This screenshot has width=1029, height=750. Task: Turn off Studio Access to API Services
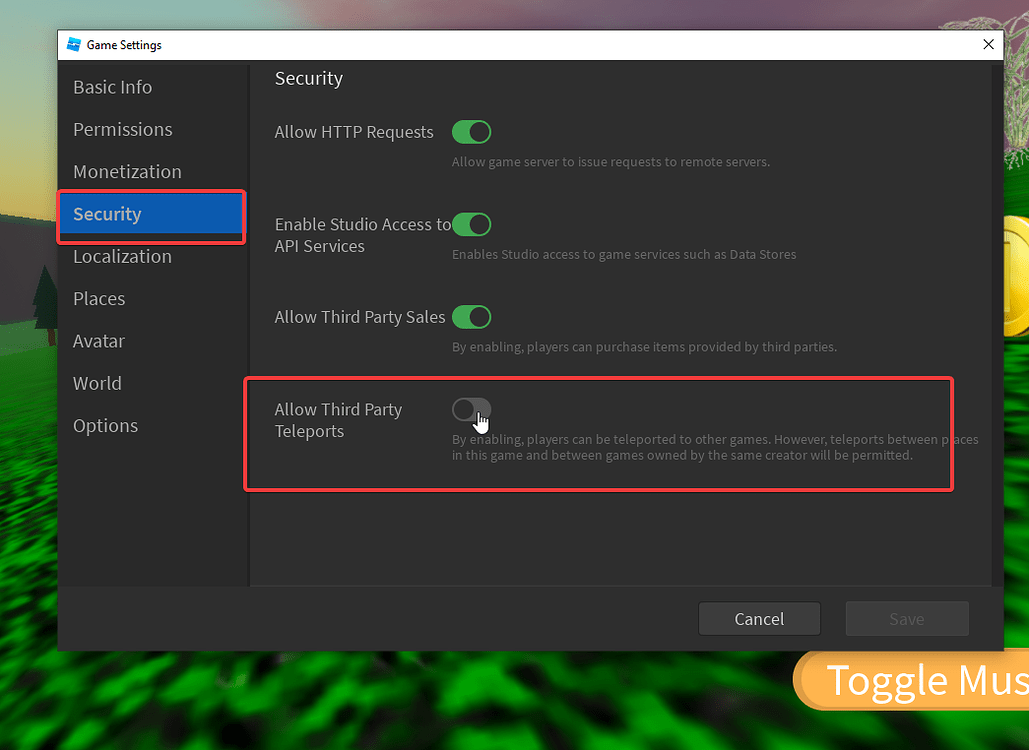click(471, 224)
